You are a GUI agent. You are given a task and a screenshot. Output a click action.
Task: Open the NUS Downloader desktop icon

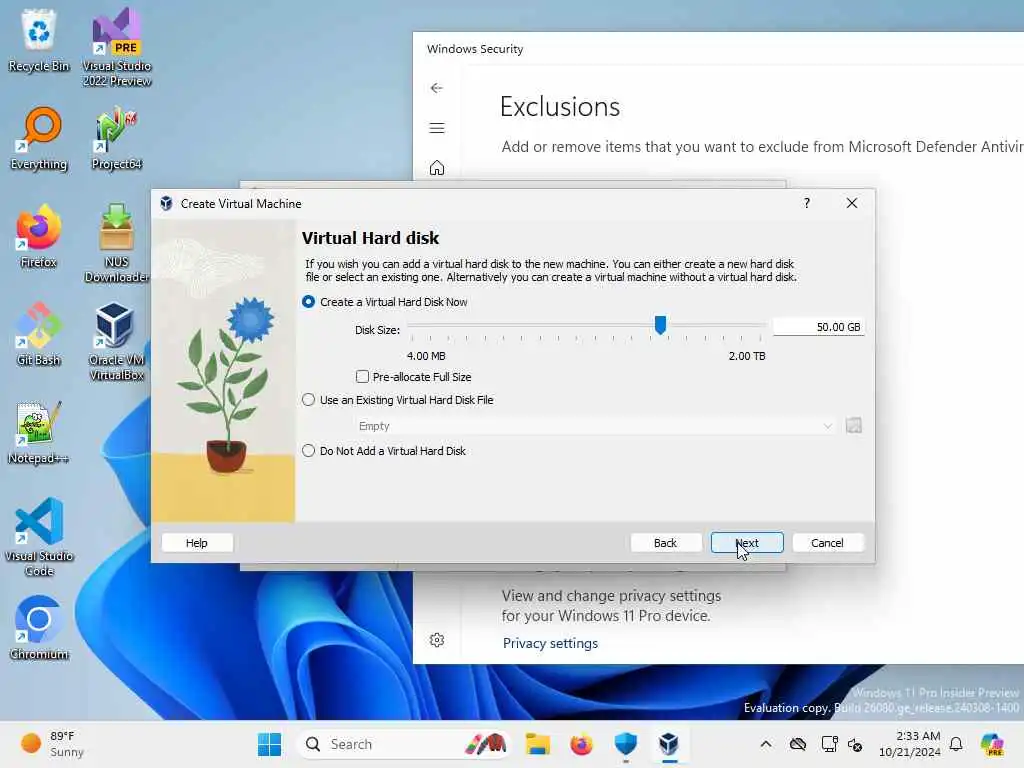tap(117, 243)
